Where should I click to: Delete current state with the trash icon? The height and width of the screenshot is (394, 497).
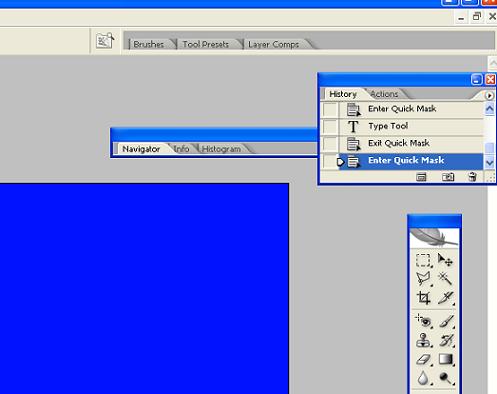click(472, 177)
